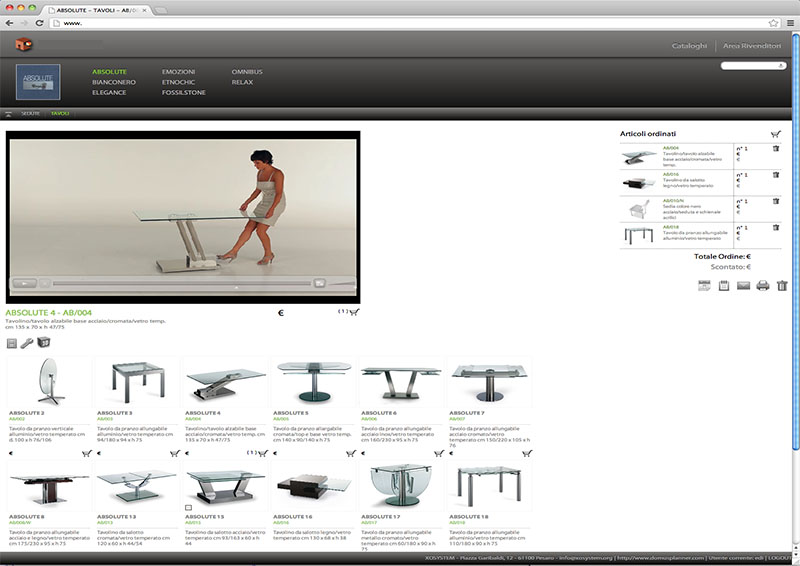Remove the AB/018 dining table from order
This screenshot has height=566, width=800.
click(776, 228)
